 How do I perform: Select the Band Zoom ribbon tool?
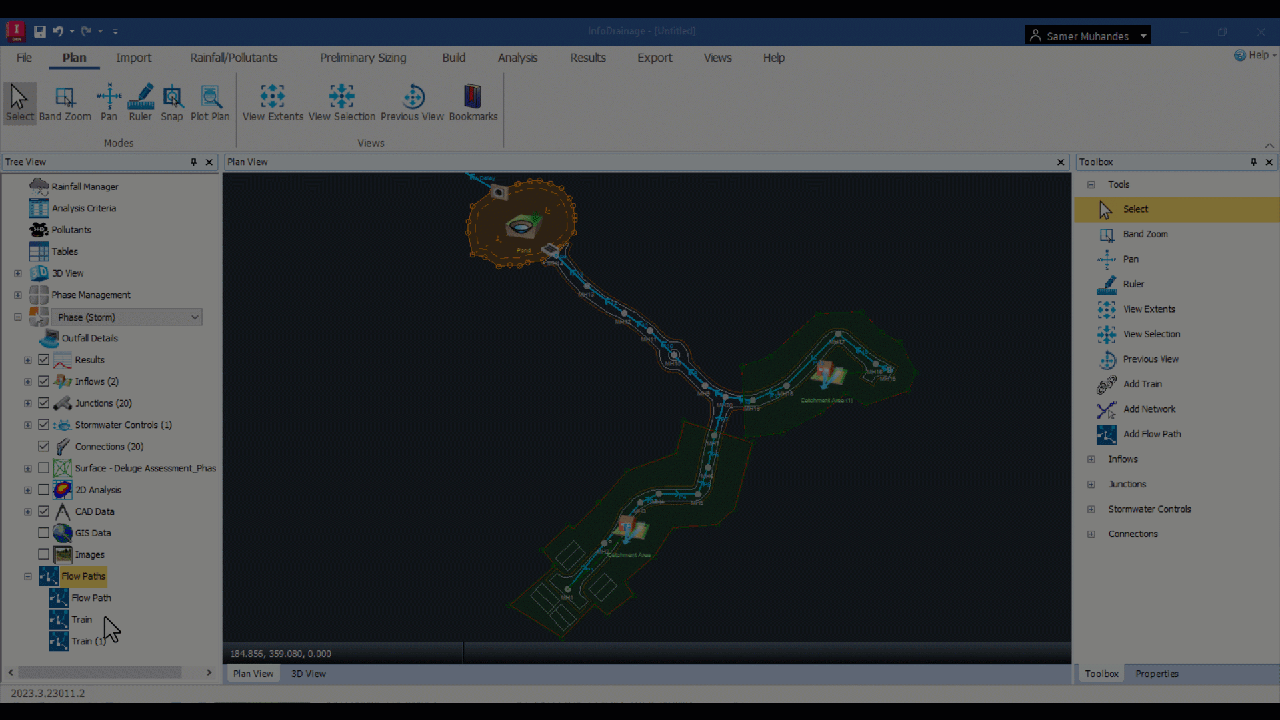65,104
